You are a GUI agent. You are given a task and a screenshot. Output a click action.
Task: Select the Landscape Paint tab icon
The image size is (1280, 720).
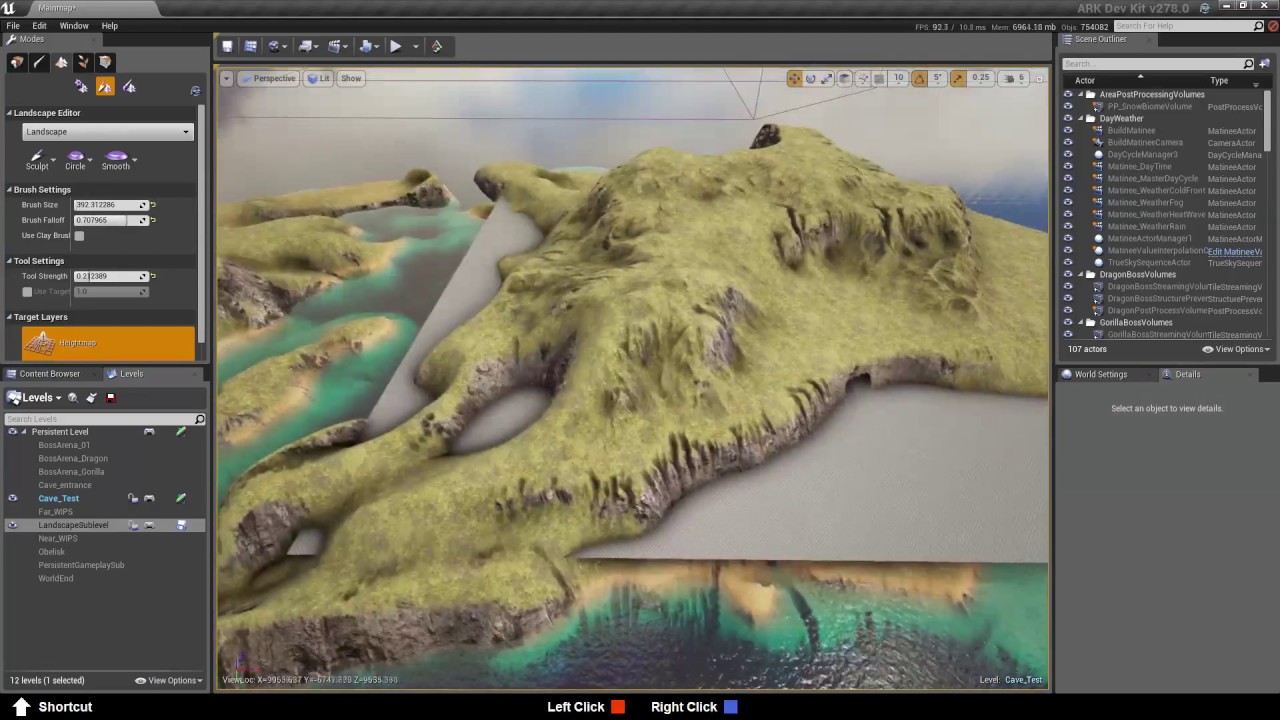point(129,87)
